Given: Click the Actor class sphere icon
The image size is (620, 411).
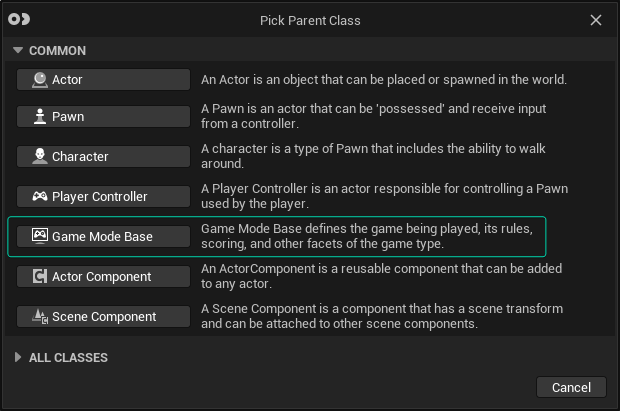Looking at the screenshot, I should click(x=40, y=80).
